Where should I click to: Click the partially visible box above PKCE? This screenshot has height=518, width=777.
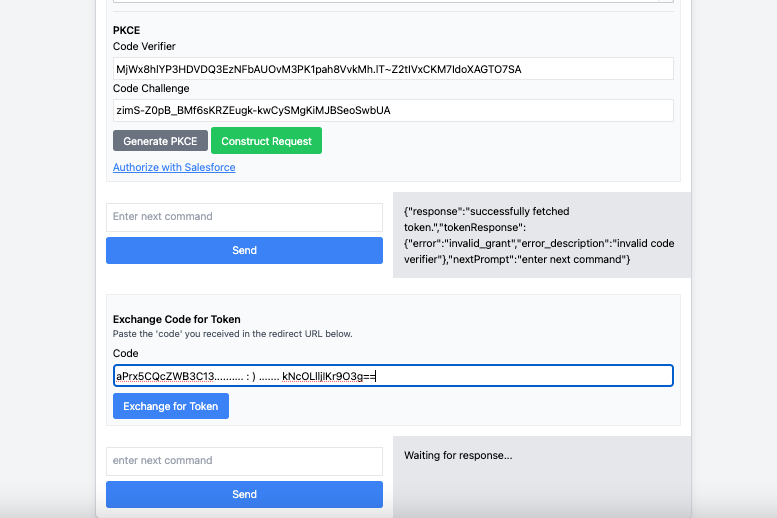393,2
